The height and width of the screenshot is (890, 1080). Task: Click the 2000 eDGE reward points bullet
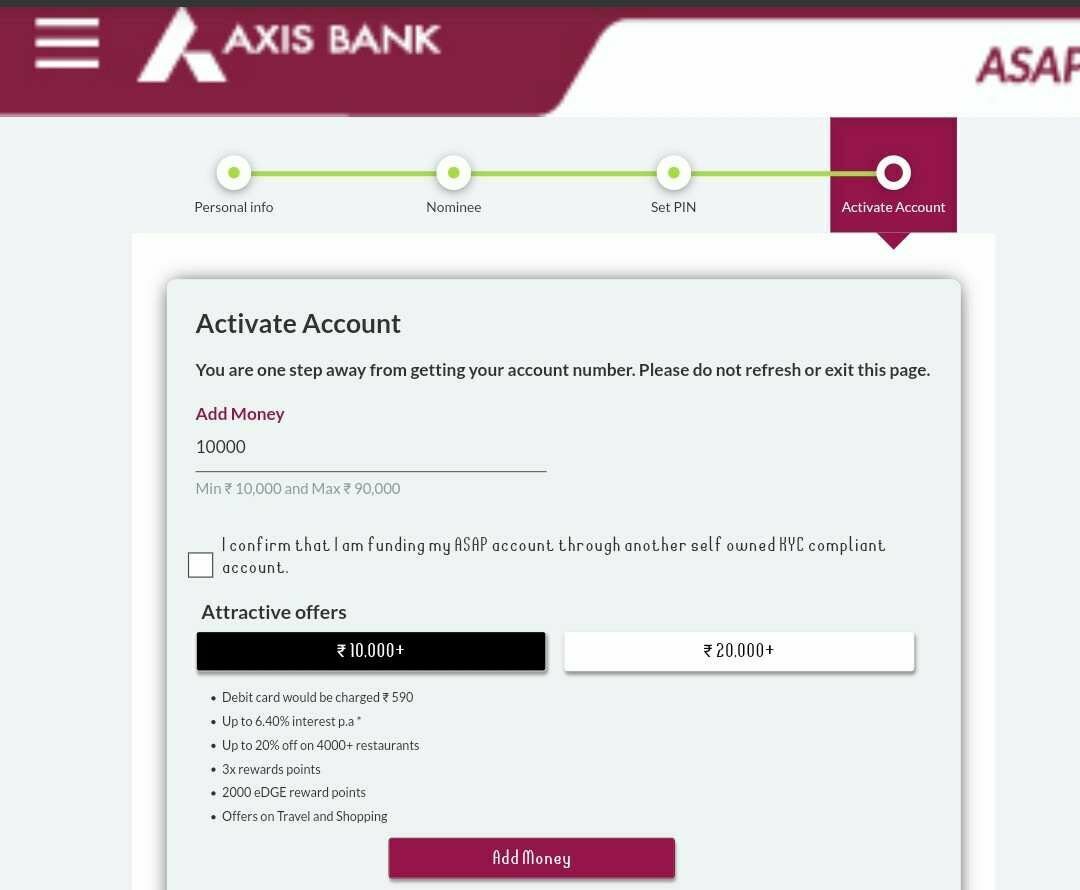coord(294,792)
